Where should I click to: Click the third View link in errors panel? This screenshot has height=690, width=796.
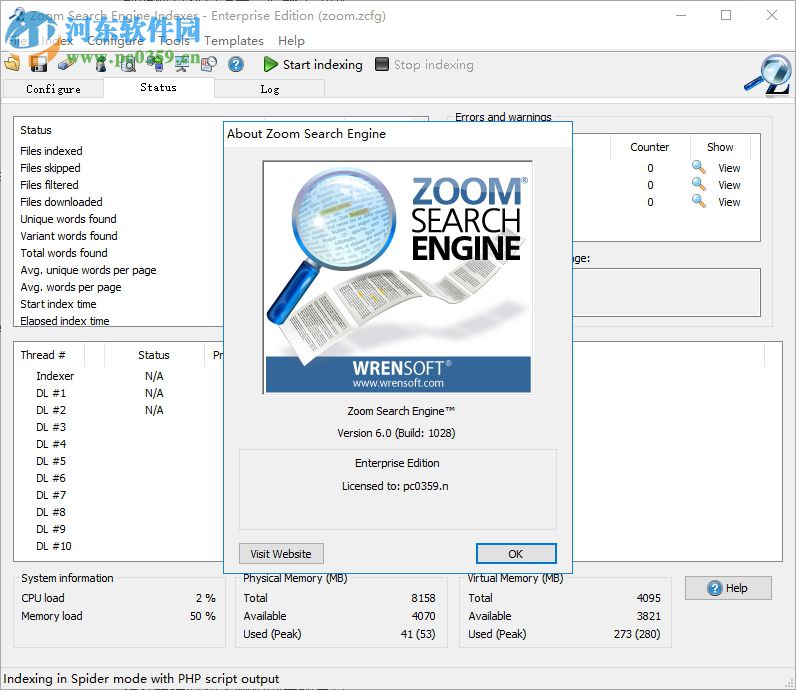[x=729, y=202]
